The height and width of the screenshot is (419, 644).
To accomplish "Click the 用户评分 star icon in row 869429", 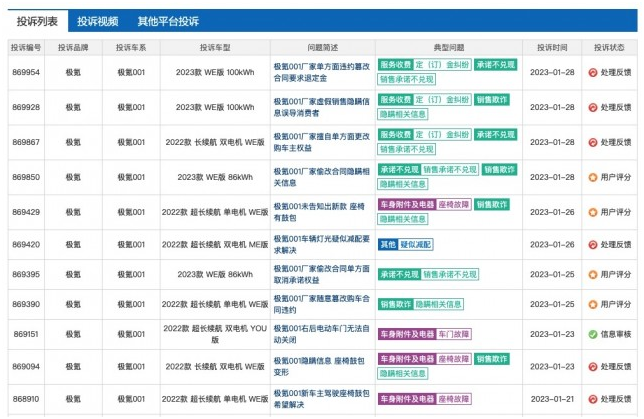I will tap(593, 212).
